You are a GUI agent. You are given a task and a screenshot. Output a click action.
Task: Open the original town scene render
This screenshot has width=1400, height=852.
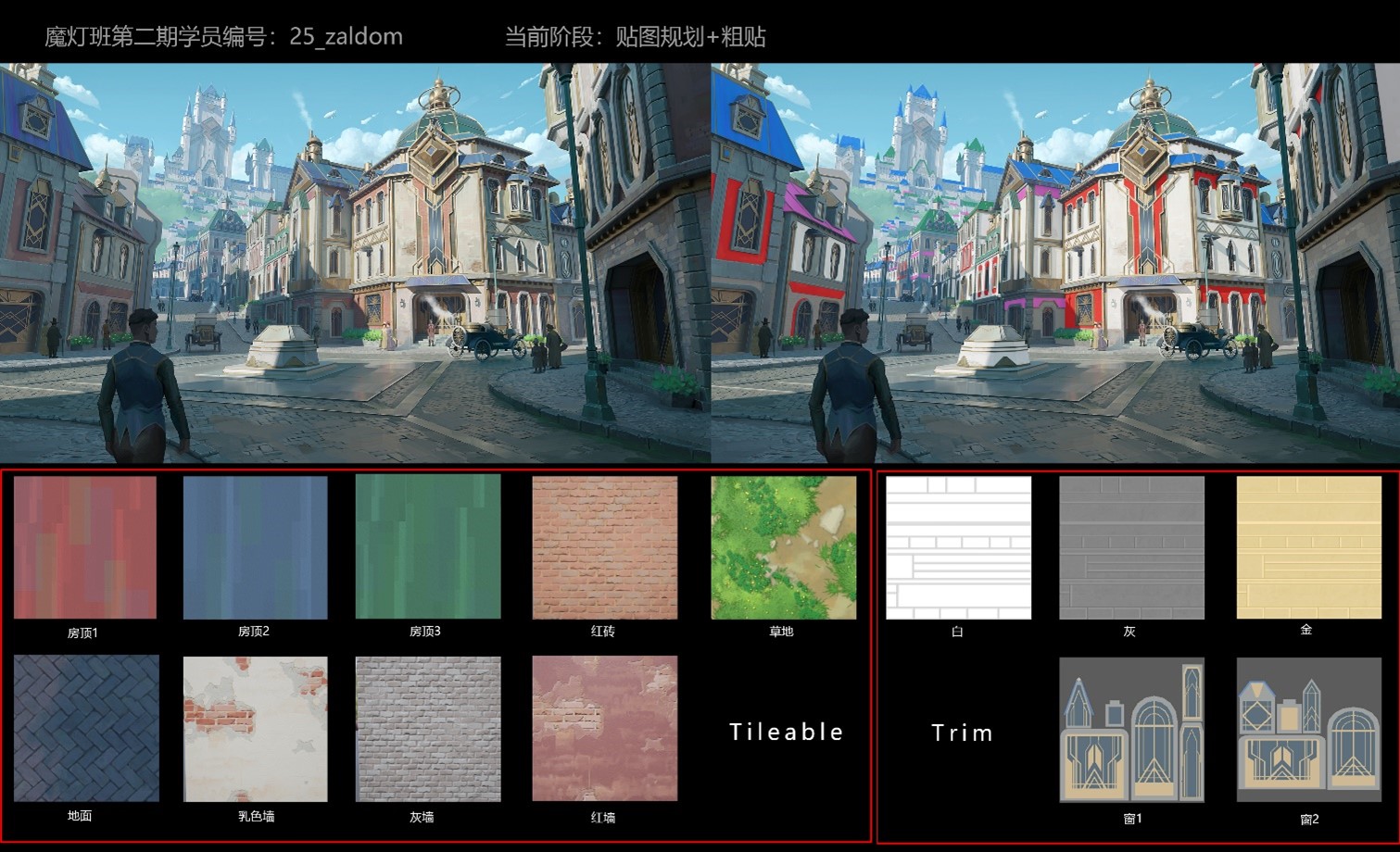pos(355,262)
